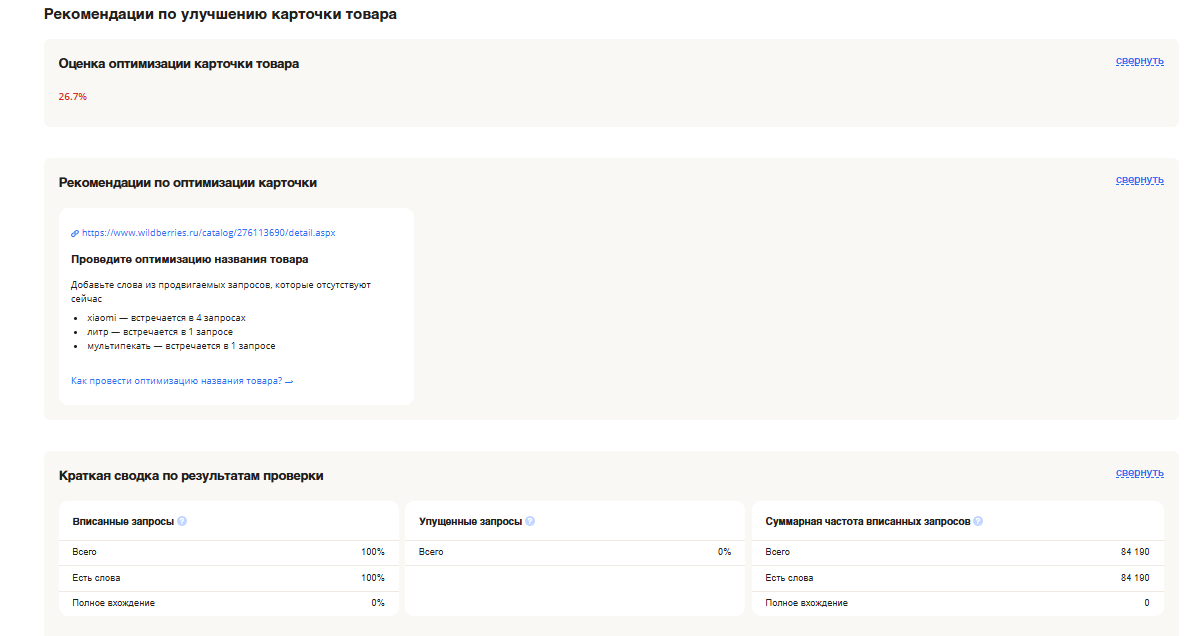Click Проведите оптимизацию названия товара heading
This screenshot has height=636, width=1204.
pyautogui.click(x=189, y=260)
